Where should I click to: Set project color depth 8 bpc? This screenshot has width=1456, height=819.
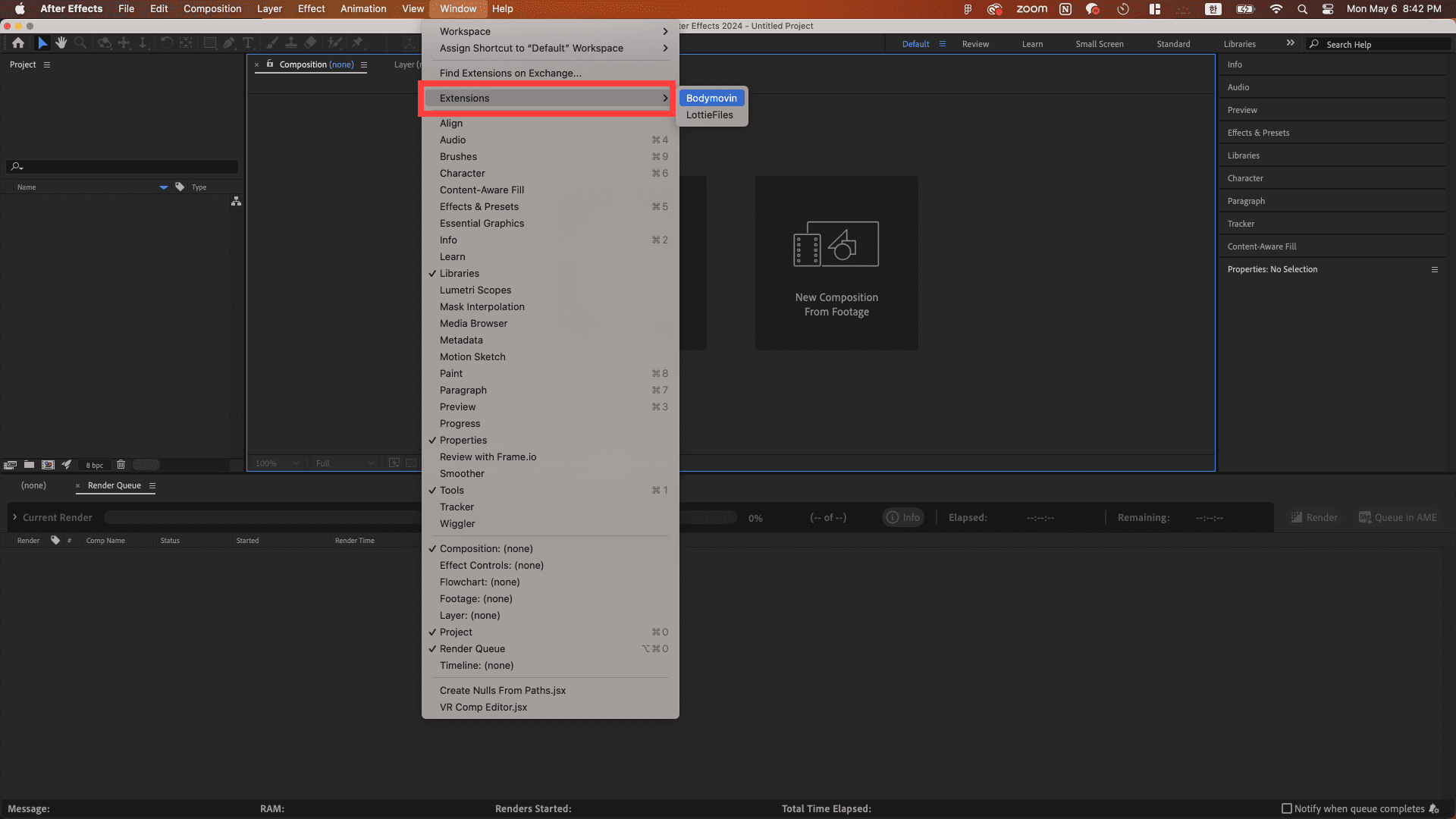pos(95,465)
